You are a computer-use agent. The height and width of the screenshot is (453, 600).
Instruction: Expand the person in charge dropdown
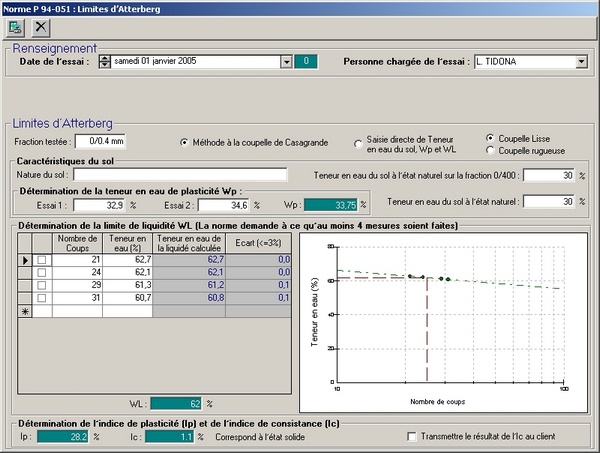(581, 62)
